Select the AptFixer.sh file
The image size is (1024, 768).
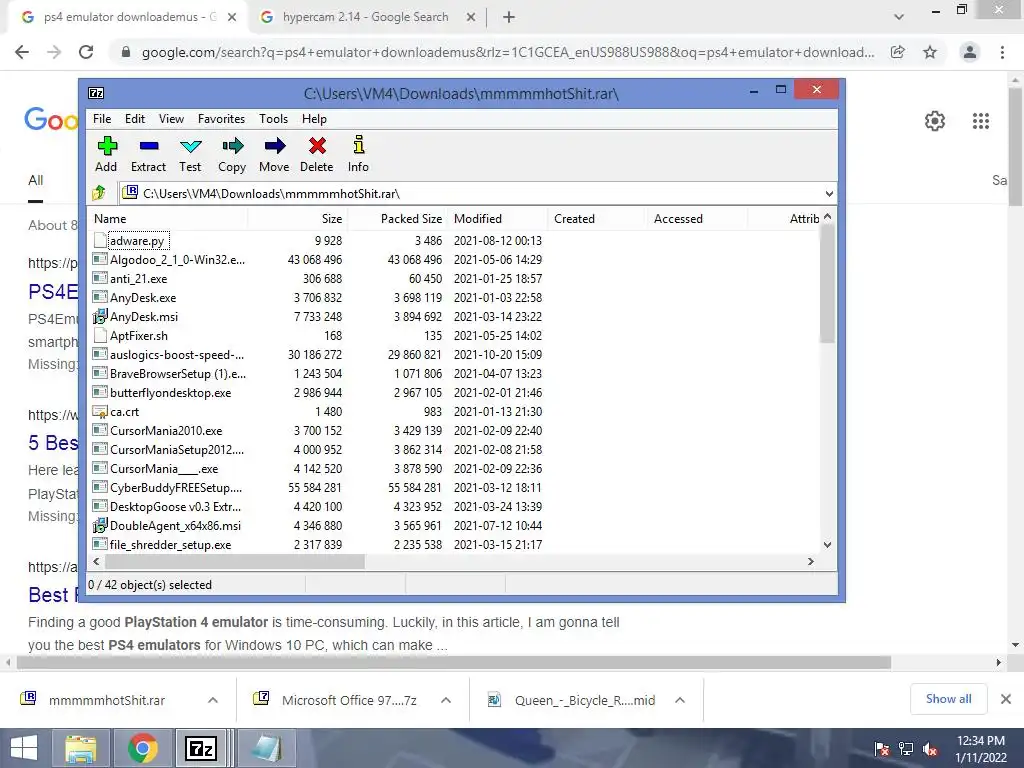tap(138, 336)
